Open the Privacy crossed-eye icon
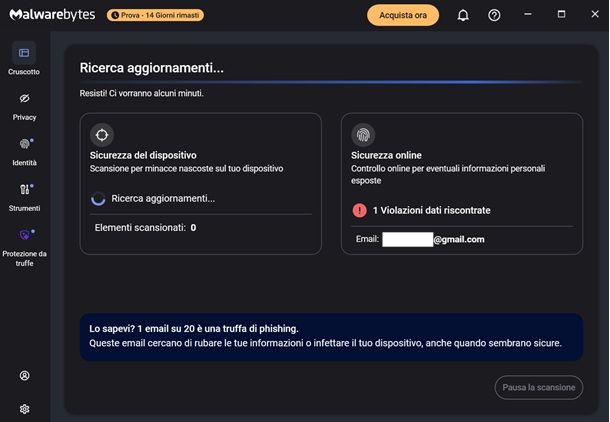This screenshot has width=610, height=422. coord(24,98)
